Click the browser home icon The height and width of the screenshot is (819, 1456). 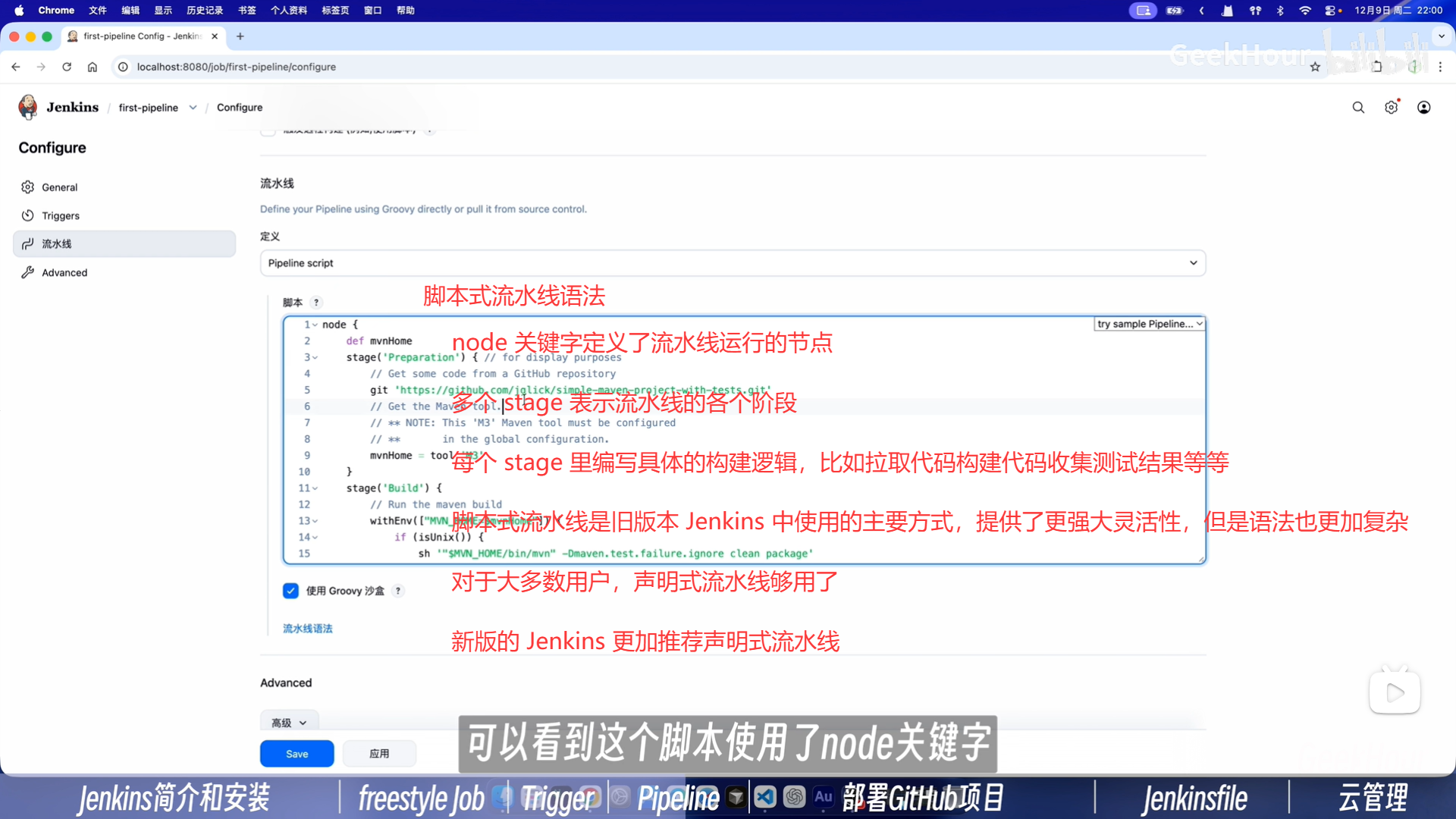tap(93, 67)
